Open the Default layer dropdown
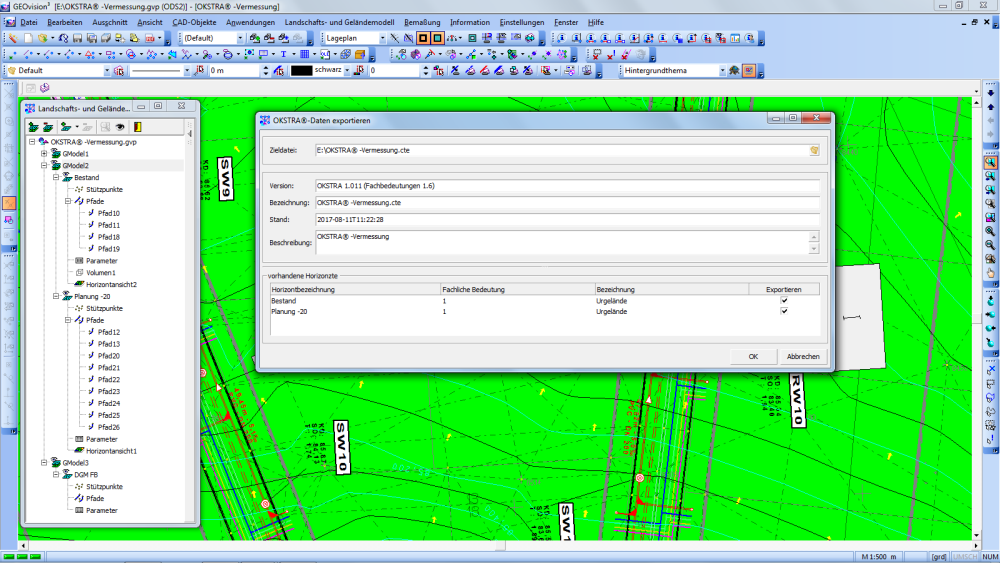The width and height of the screenshot is (1000, 563). [107, 71]
